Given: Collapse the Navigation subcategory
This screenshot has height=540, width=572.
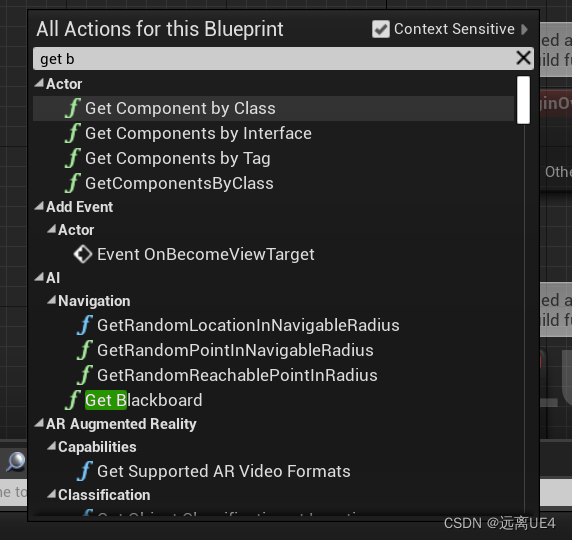Looking at the screenshot, I should (x=51, y=300).
